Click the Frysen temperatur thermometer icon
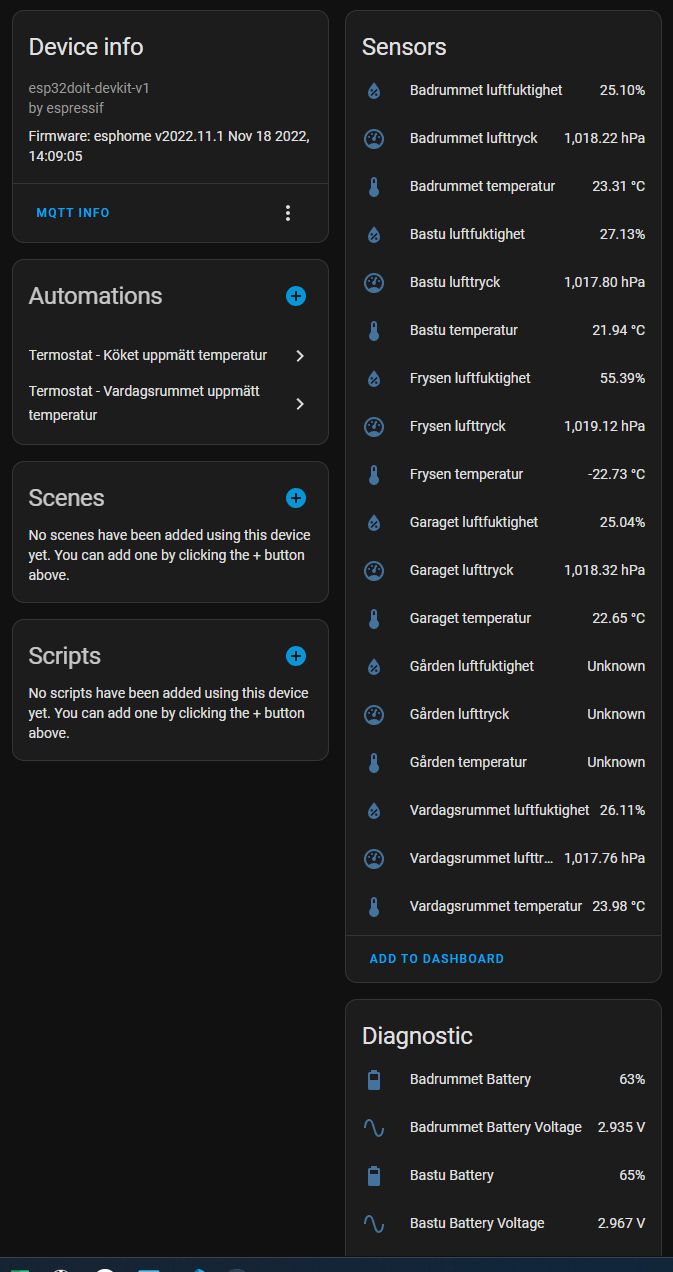 pyautogui.click(x=374, y=474)
